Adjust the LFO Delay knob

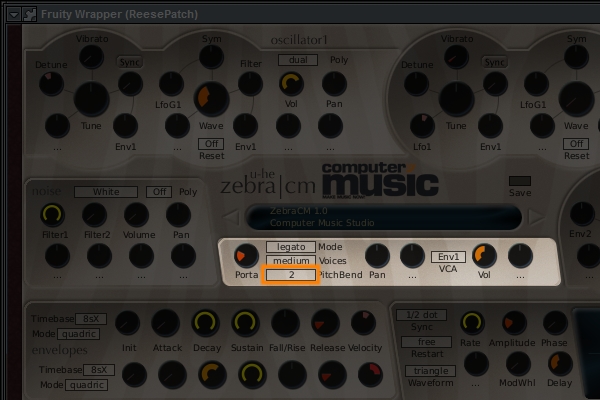pyautogui.click(x=560, y=364)
